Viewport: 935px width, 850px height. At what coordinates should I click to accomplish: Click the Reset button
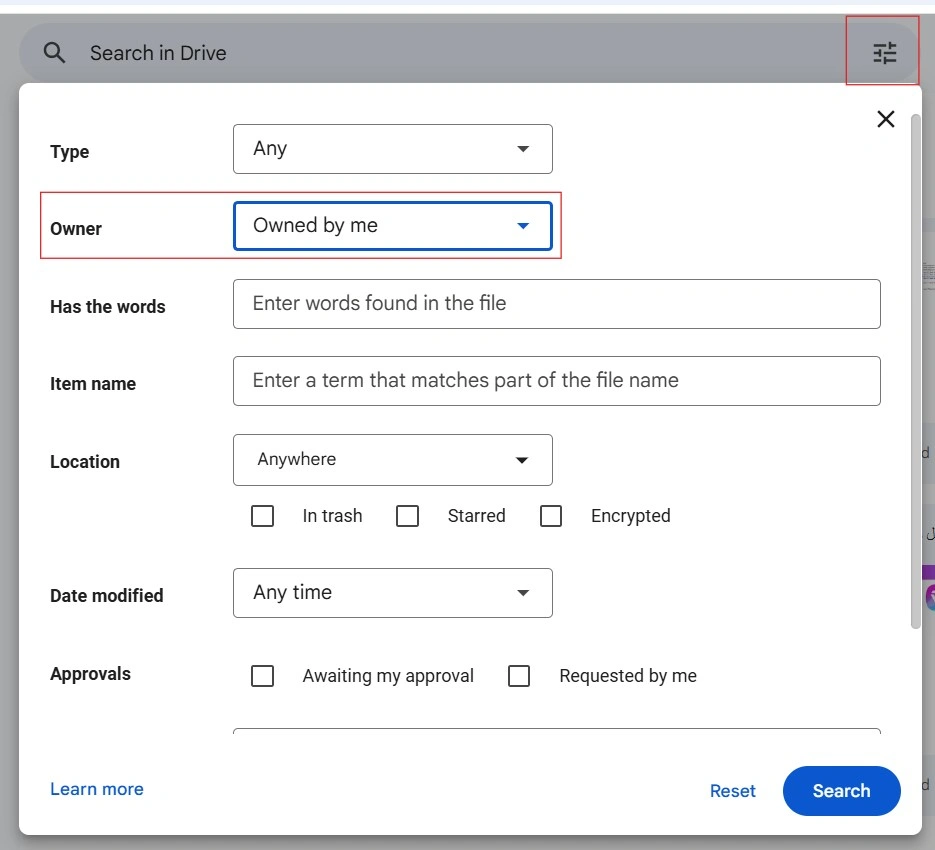(x=732, y=791)
